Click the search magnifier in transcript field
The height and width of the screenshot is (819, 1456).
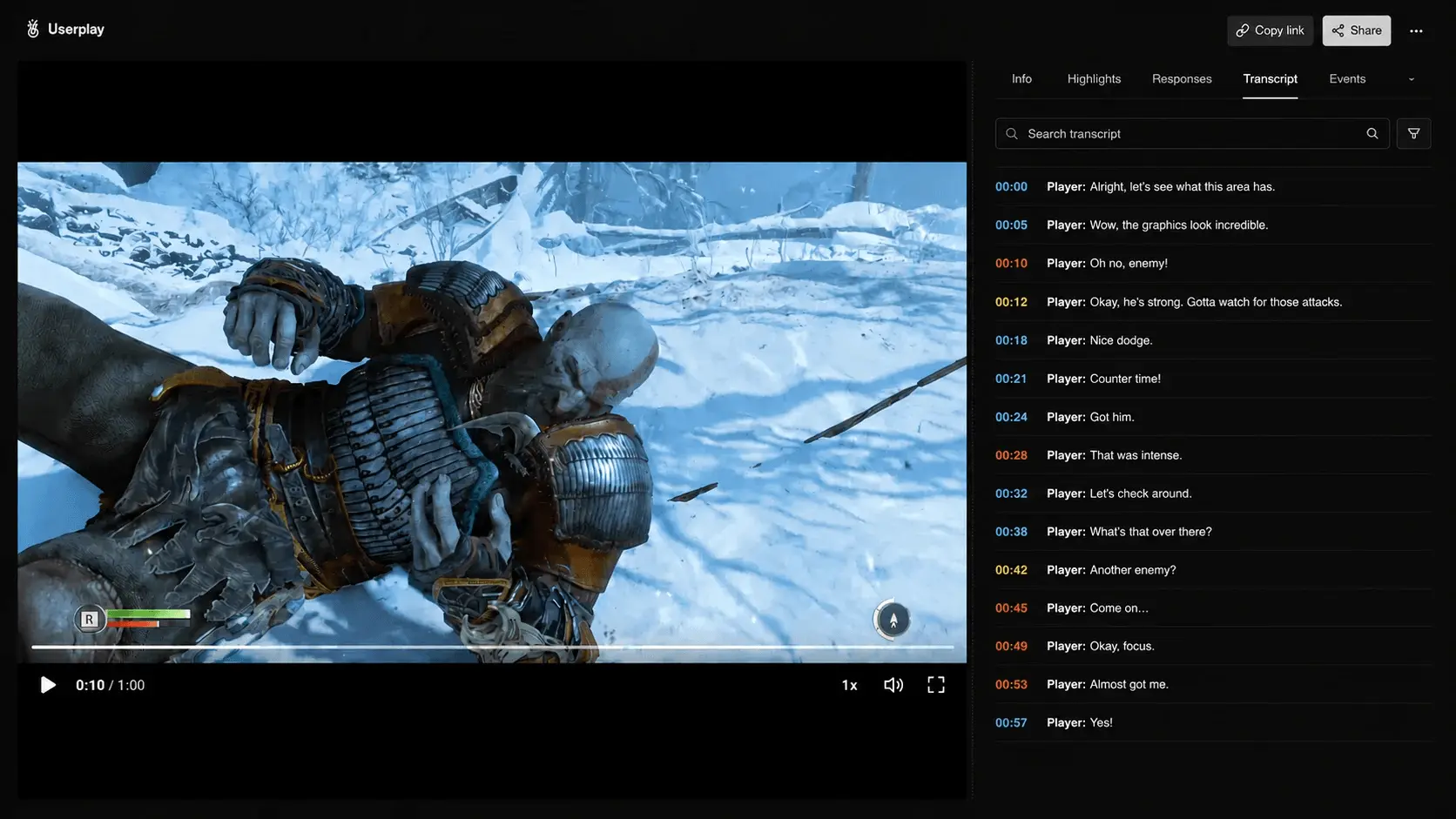pyautogui.click(x=1372, y=133)
